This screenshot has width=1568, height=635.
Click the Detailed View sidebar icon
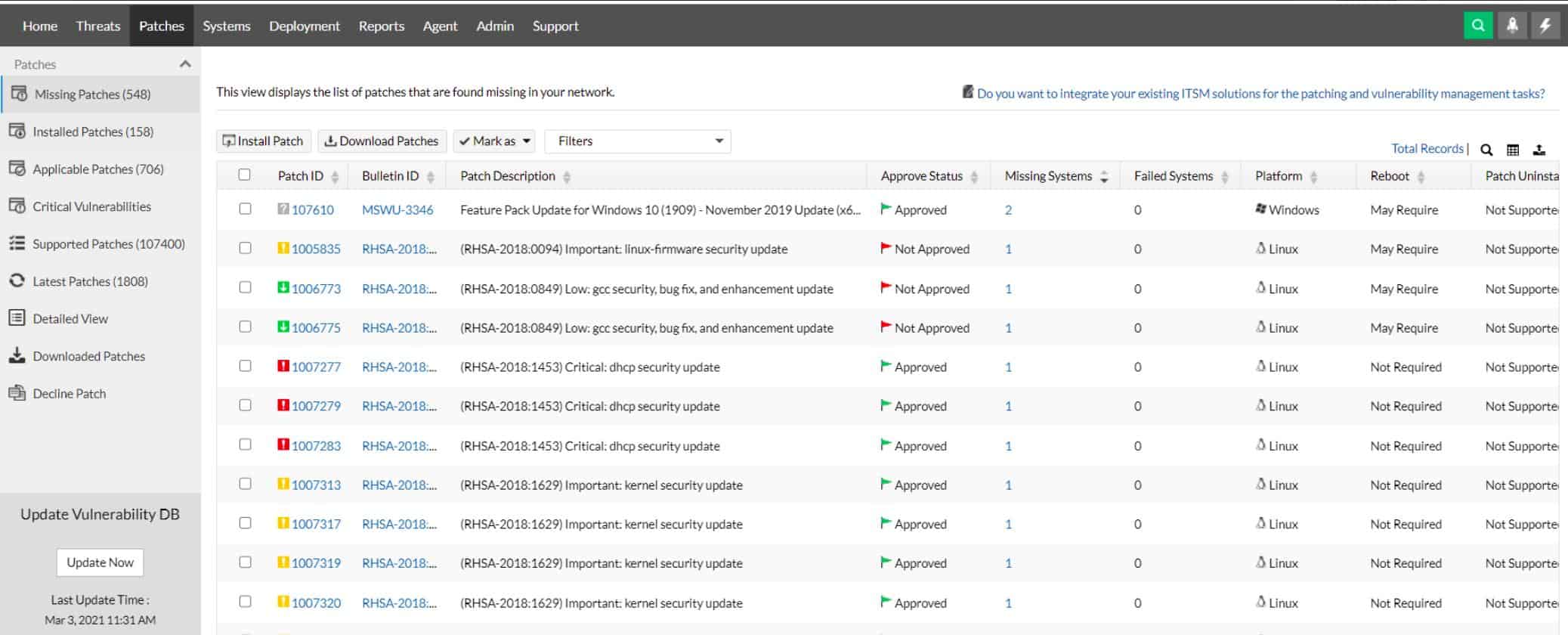[17, 318]
